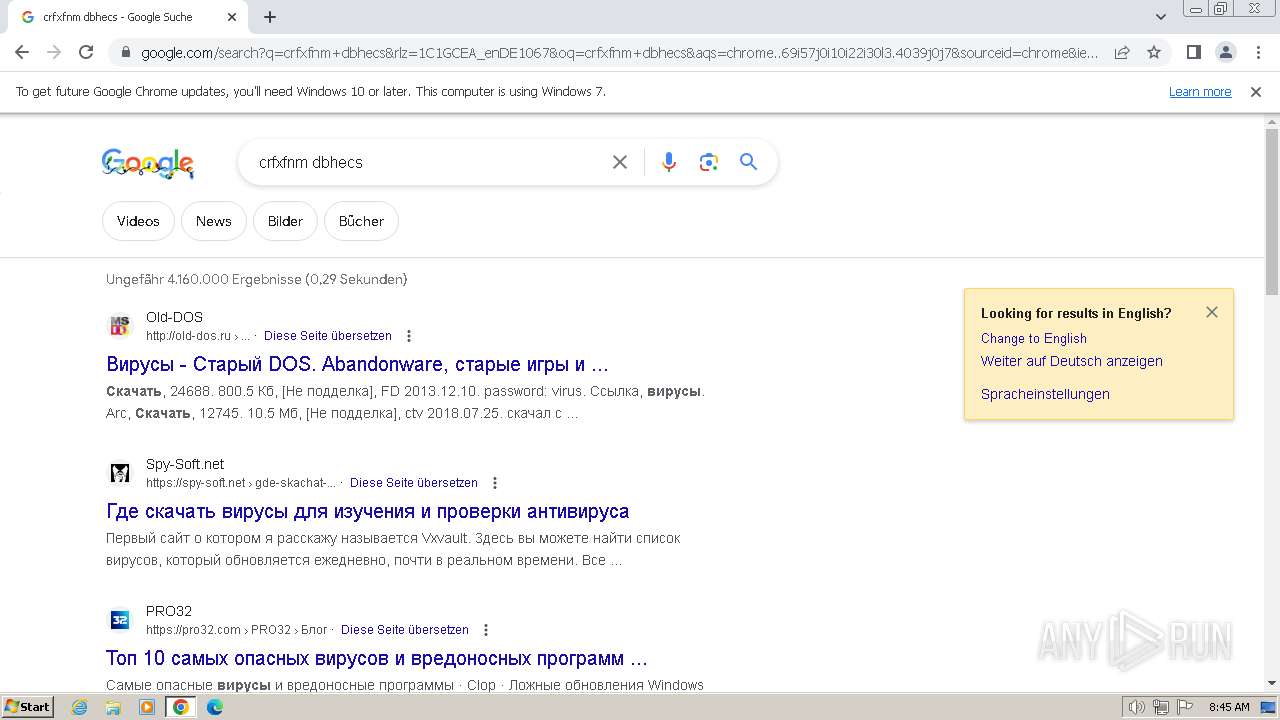Choose Weiter auf Deutsch anzeigen
1280x720 pixels.
[1072, 361]
